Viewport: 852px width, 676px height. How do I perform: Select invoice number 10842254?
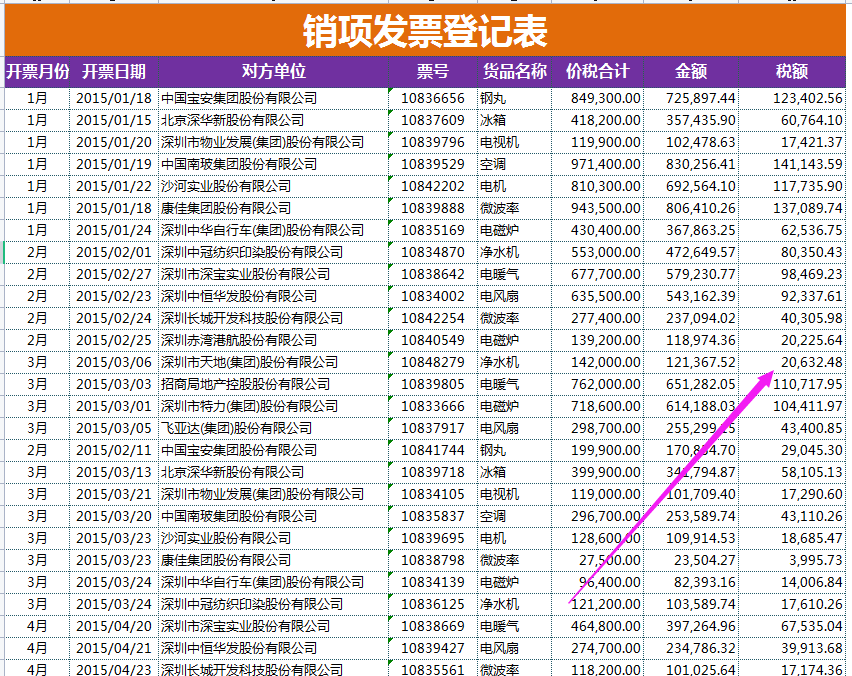point(433,318)
